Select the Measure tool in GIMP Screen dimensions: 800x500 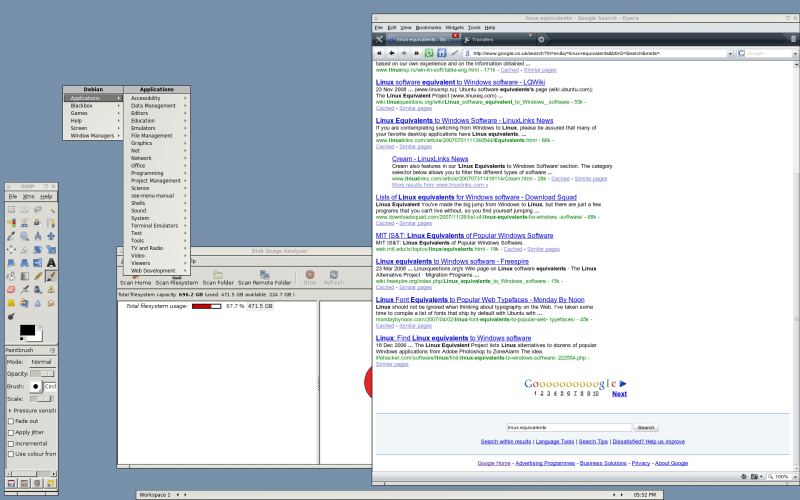pyautogui.click(x=38, y=236)
